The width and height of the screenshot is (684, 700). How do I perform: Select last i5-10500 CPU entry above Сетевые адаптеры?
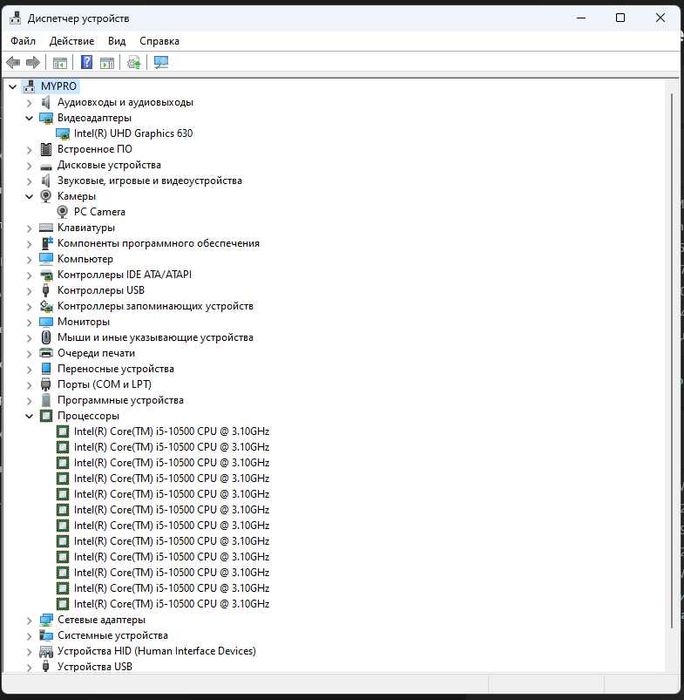171,604
